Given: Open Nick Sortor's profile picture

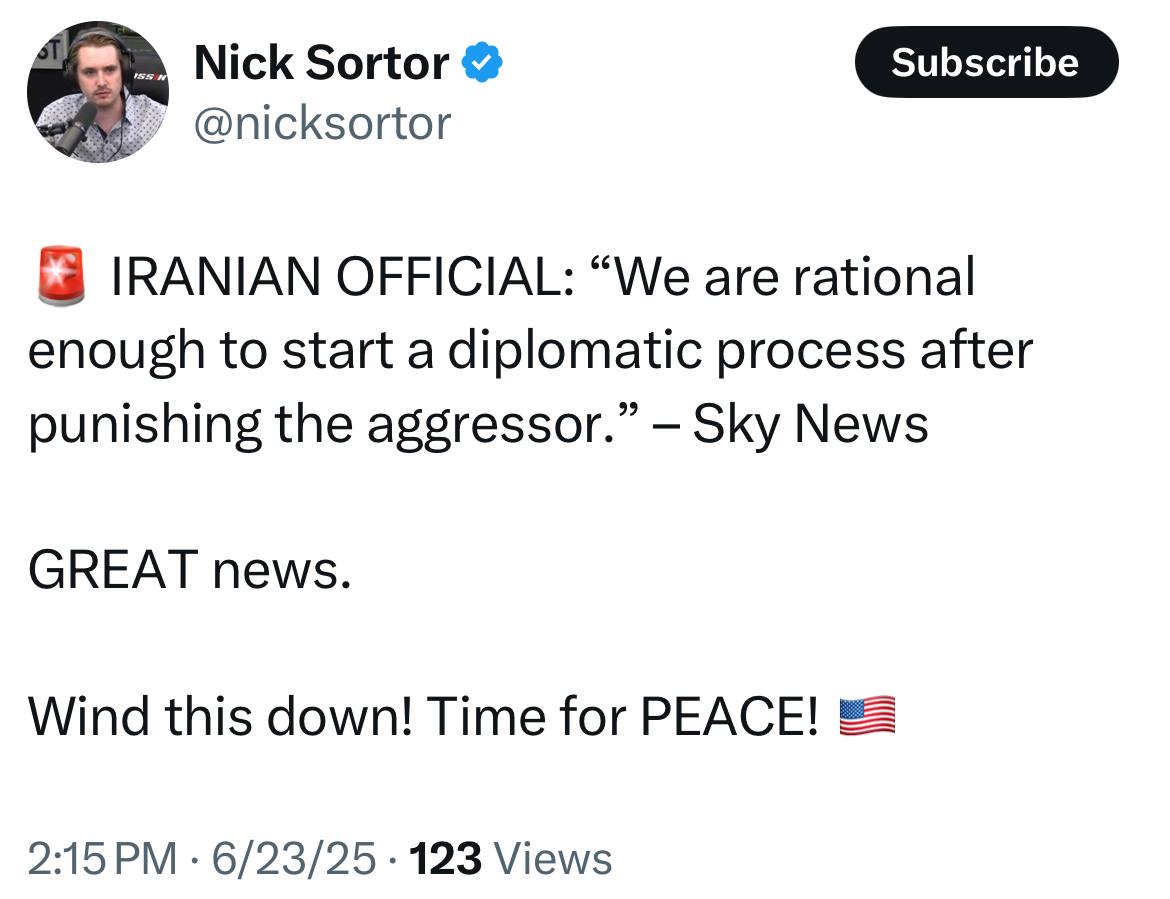Looking at the screenshot, I should point(98,91).
